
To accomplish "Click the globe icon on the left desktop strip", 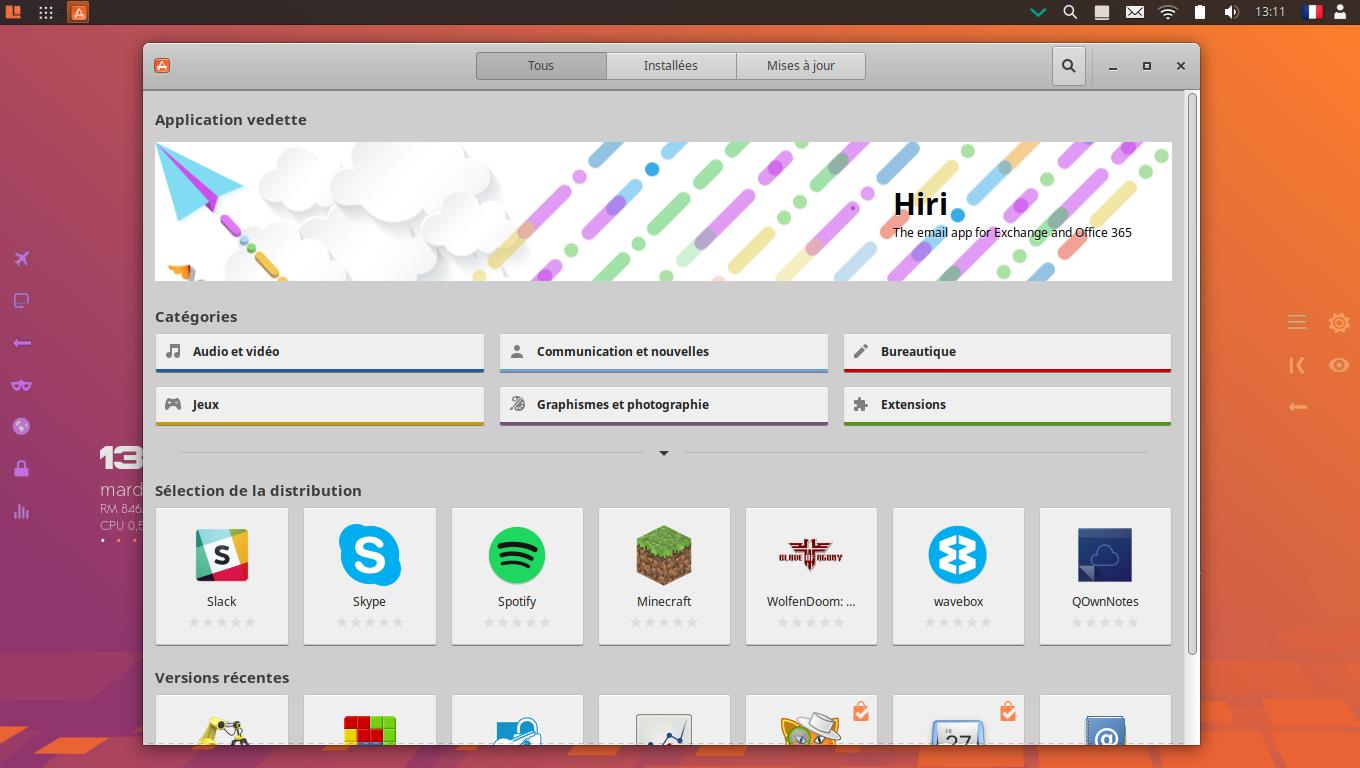I will [21, 427].
